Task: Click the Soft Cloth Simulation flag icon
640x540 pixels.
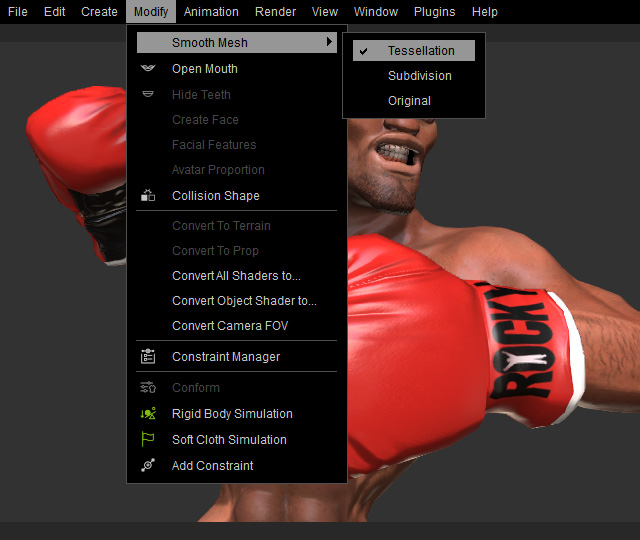Action: pos(148,440)
